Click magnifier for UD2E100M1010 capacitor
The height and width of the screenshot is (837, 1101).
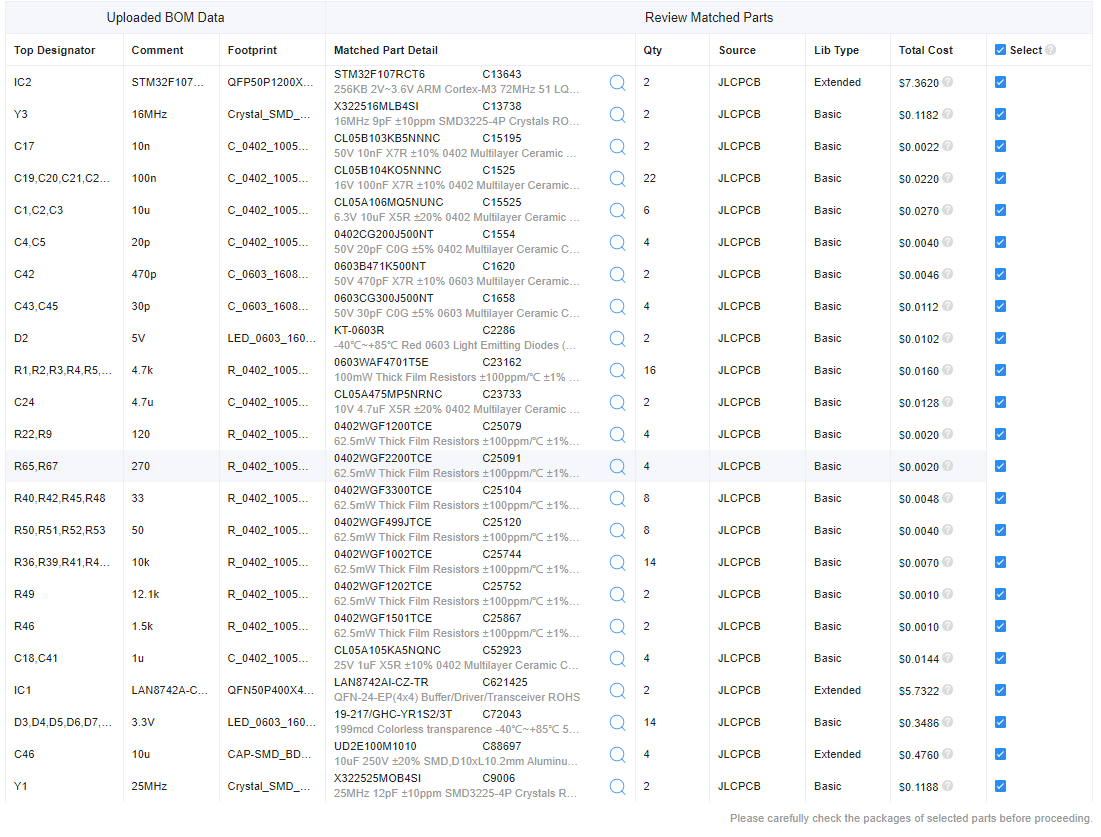(x=617, y=755)
